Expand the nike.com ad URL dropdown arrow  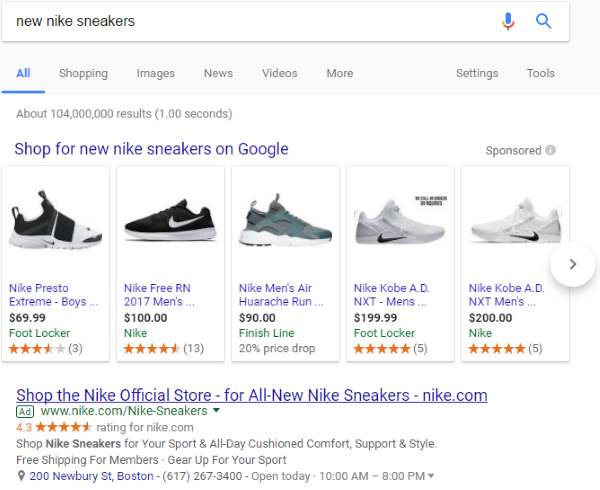click(x=217, y=411)
